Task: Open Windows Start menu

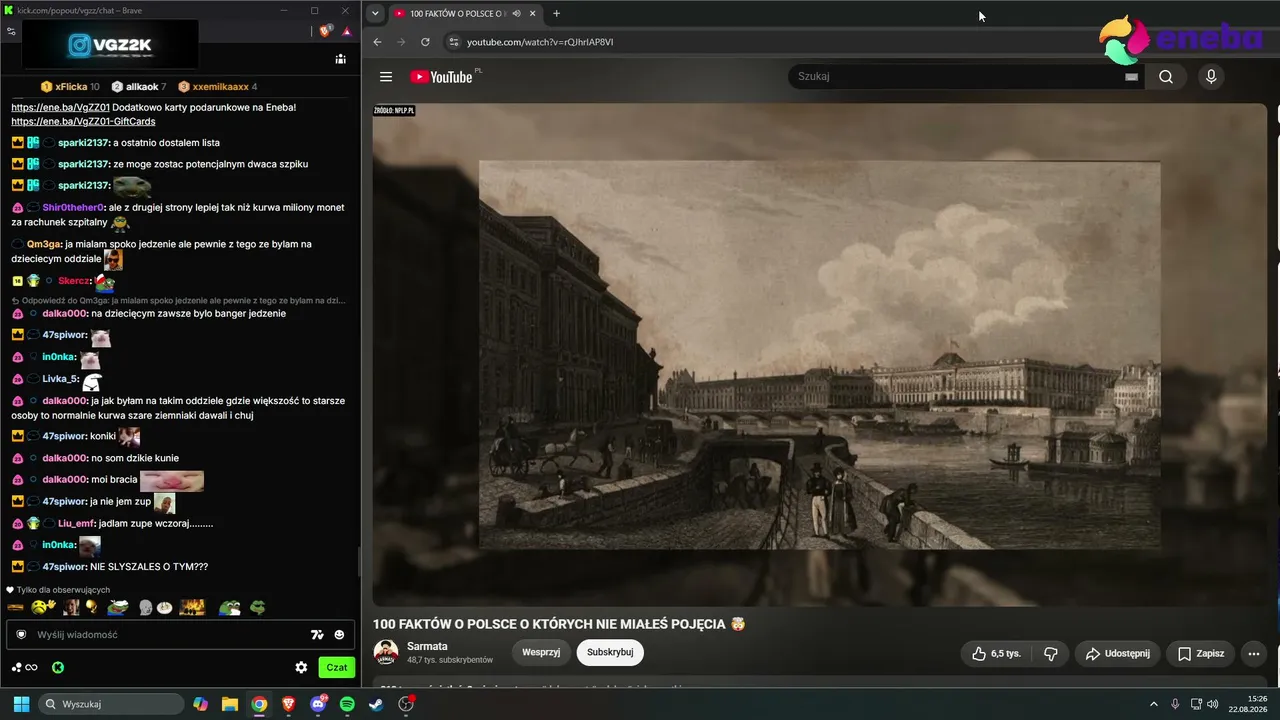Action: point(21,704)
